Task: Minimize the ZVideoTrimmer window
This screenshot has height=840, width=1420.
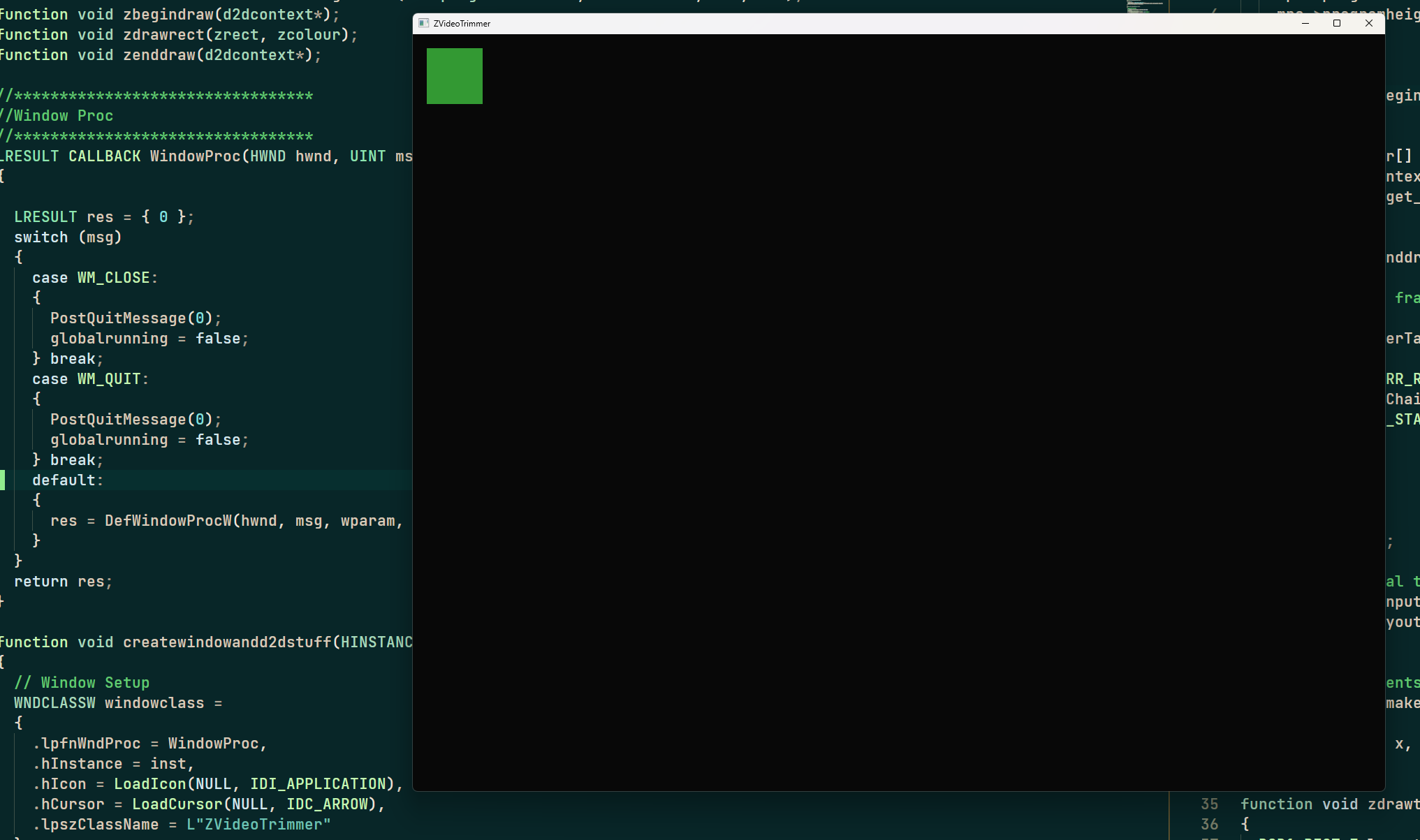Action: (1305, 23)
